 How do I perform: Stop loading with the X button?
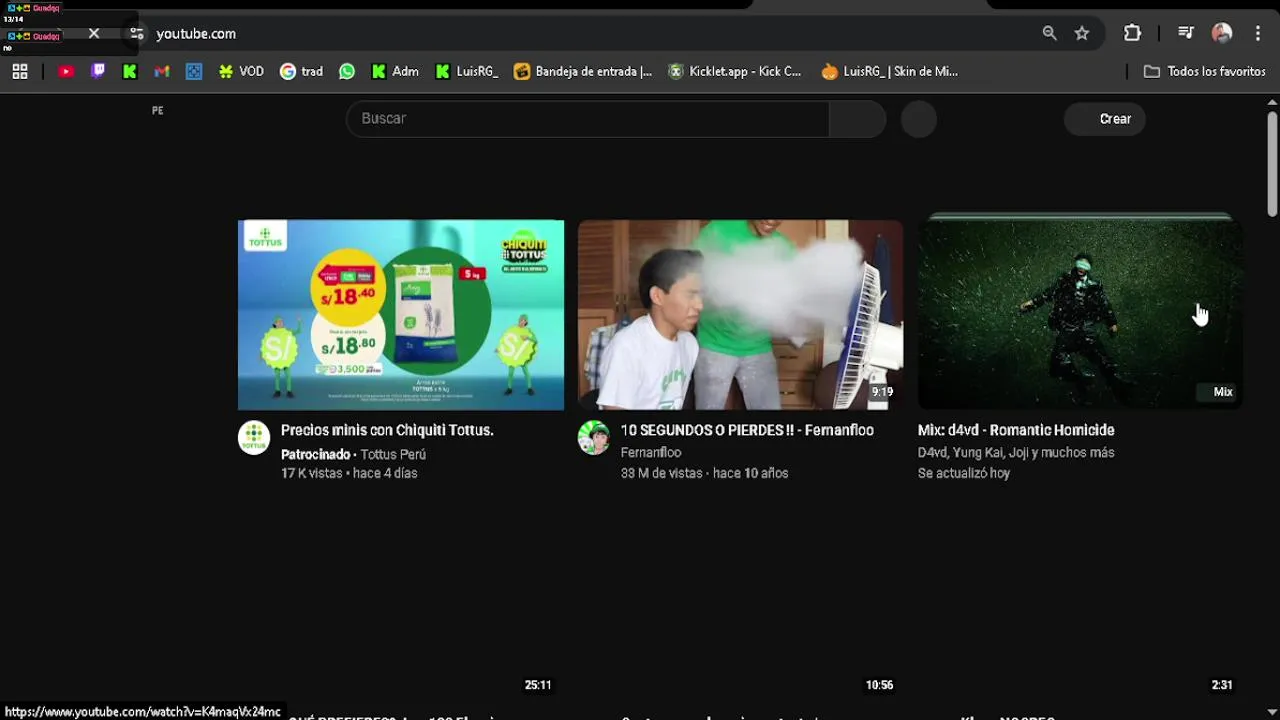94,33
